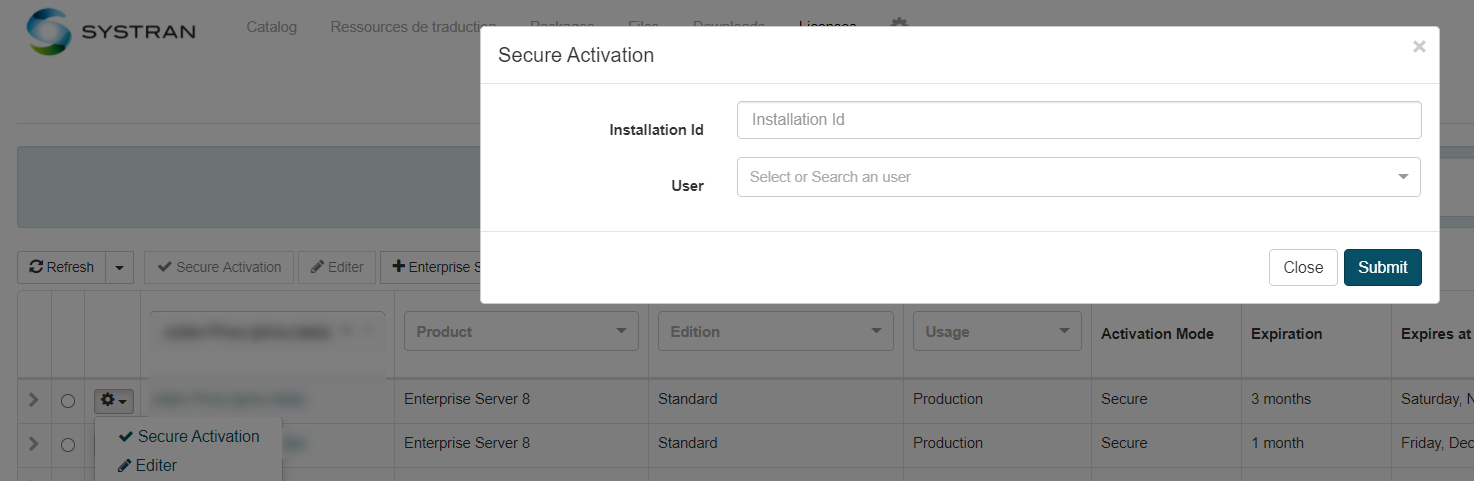The height and width of the screenshot is (481, 1474).
Task: Open the Product filter dropdown
Action: (x=521, y=331)
